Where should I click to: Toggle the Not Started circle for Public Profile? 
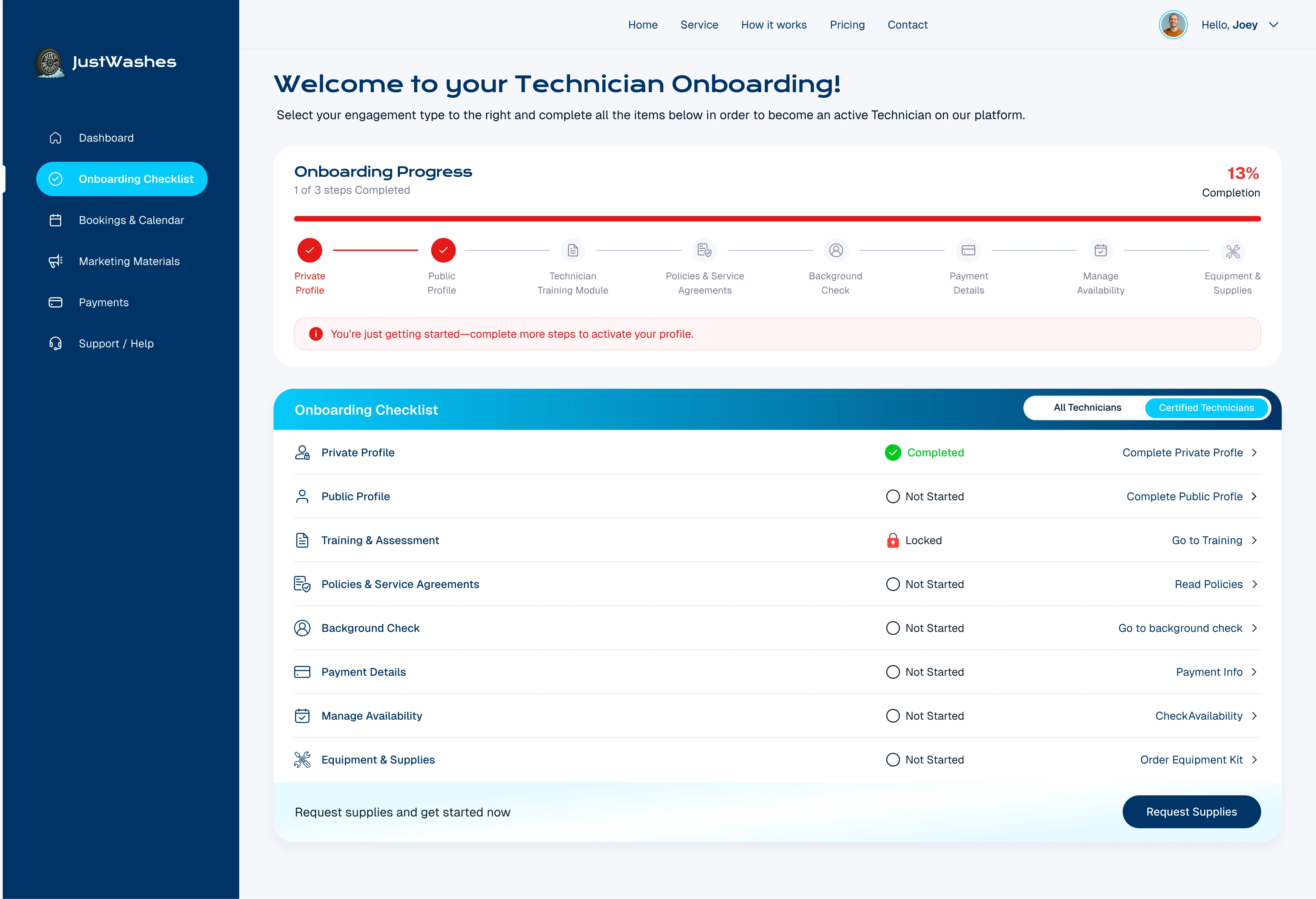pyautogui.click(x=893, y=496)
